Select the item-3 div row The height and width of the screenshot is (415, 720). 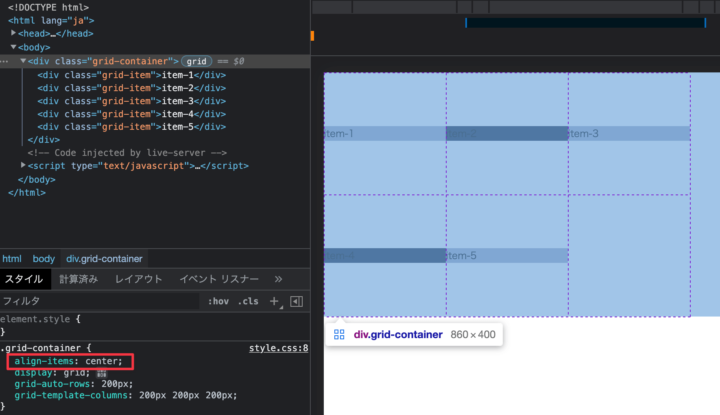pyautogui.click(x=131, y=101)
